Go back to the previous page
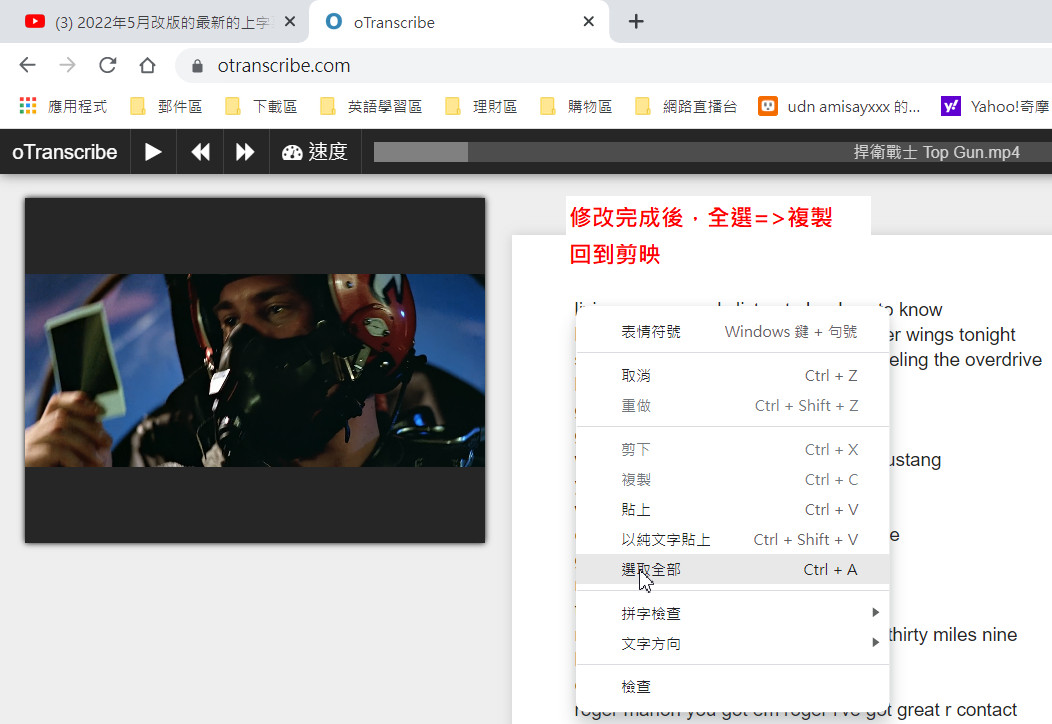The height and width of the screenshot is (724, 1052). pyautogui.click(x=28, y=65)
